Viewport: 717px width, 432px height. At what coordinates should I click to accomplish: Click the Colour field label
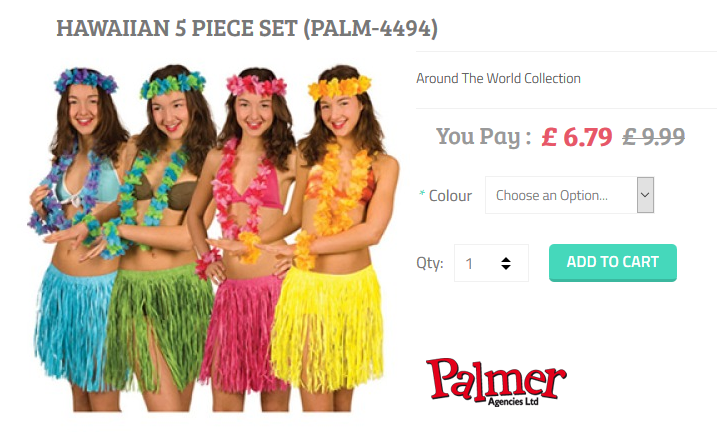(x=450, y=196)
